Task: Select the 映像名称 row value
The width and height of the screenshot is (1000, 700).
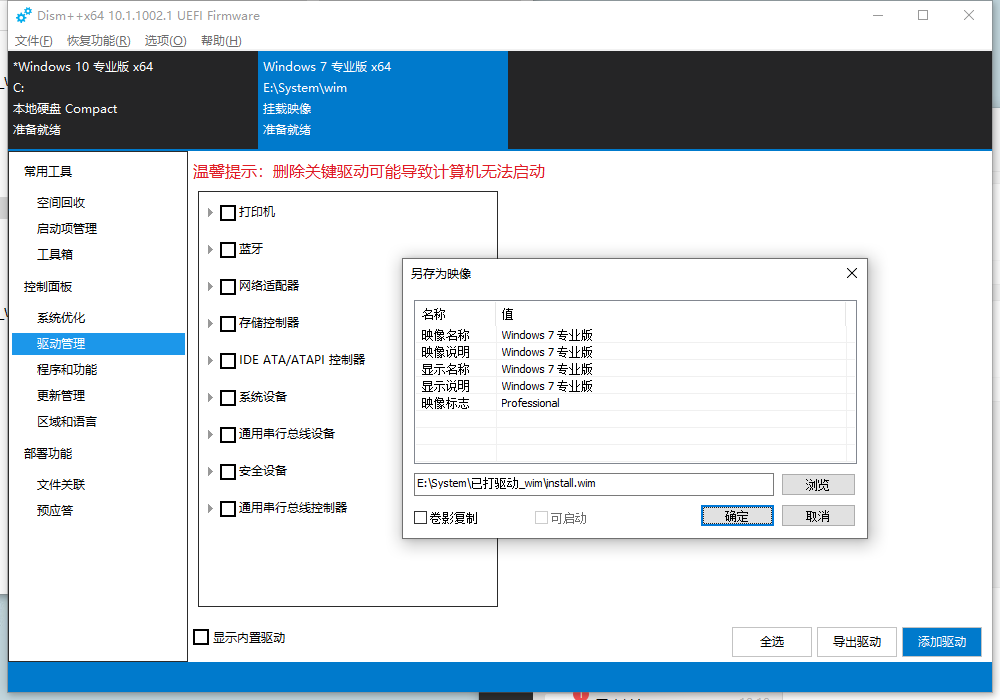Action: [x=547, y=335]
